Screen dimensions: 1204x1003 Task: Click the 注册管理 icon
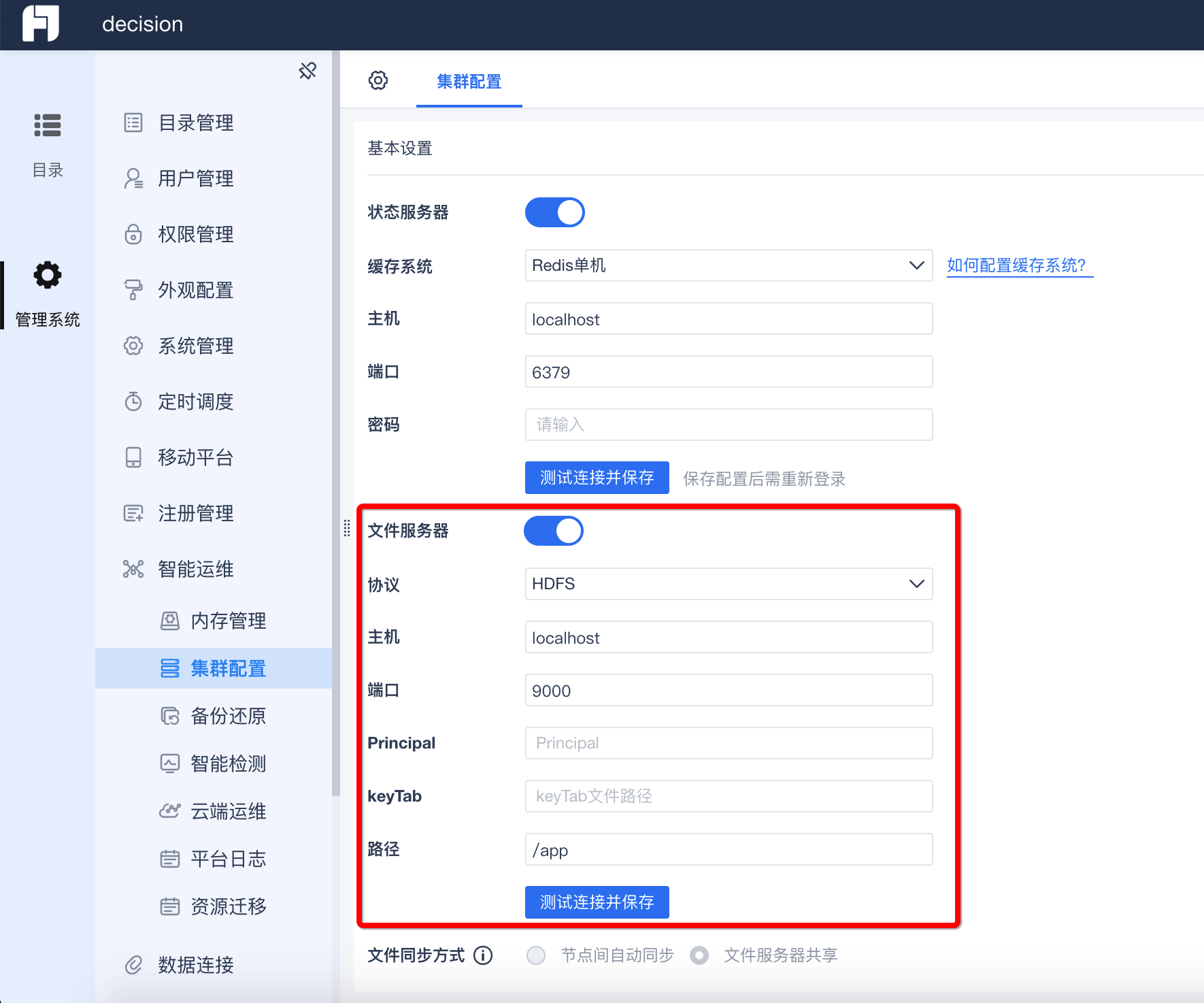point(133,513)
